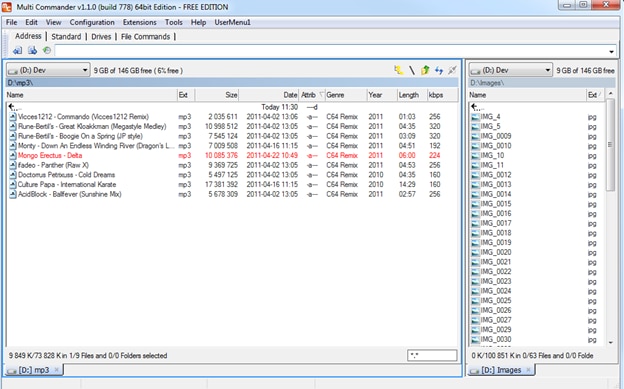Click the address bar input field
The image size is (624, 389).
(x=330, y=51)
